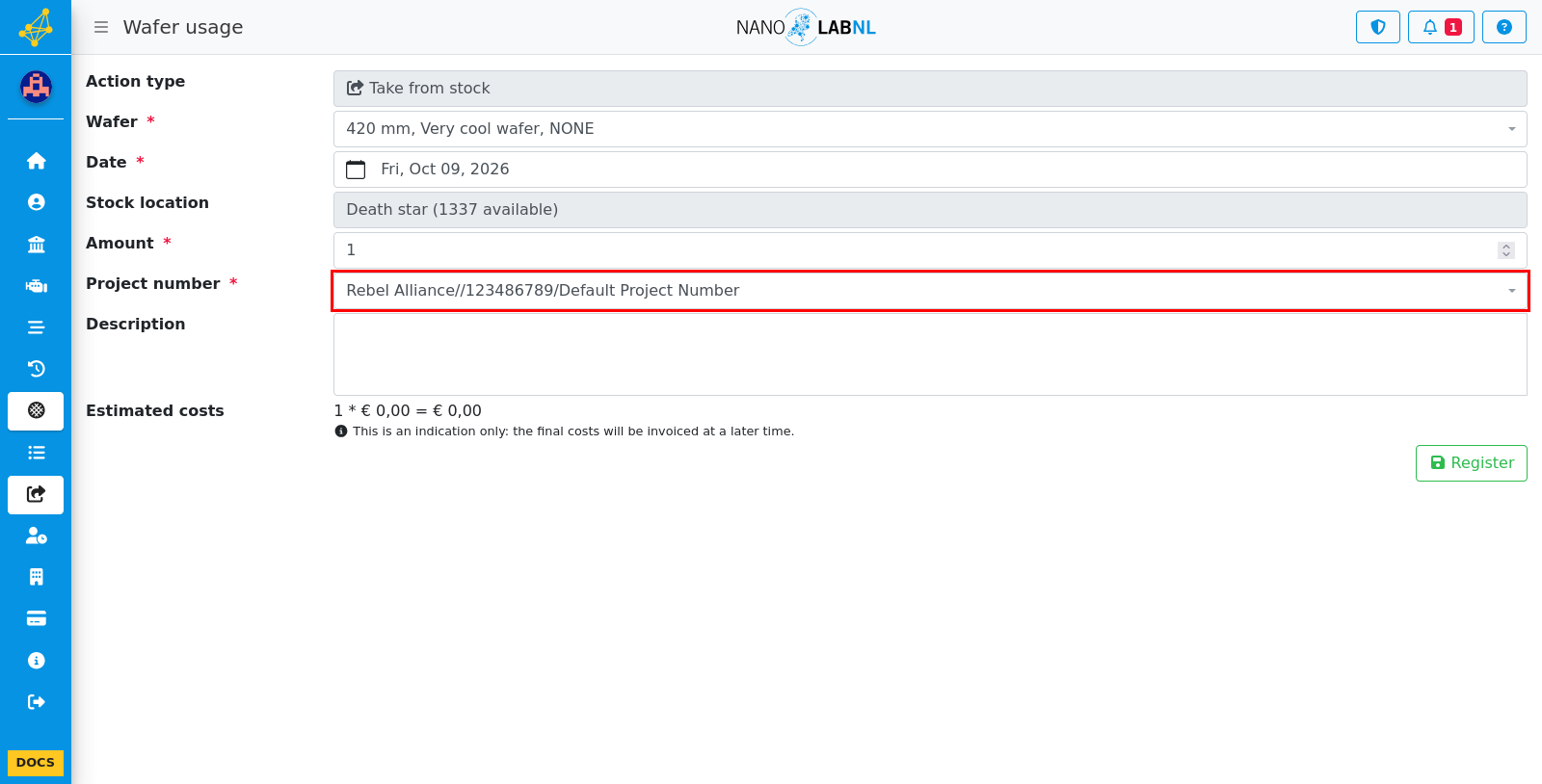
Task: Open the DOCS link in sidebar
Action: point(36,763)
